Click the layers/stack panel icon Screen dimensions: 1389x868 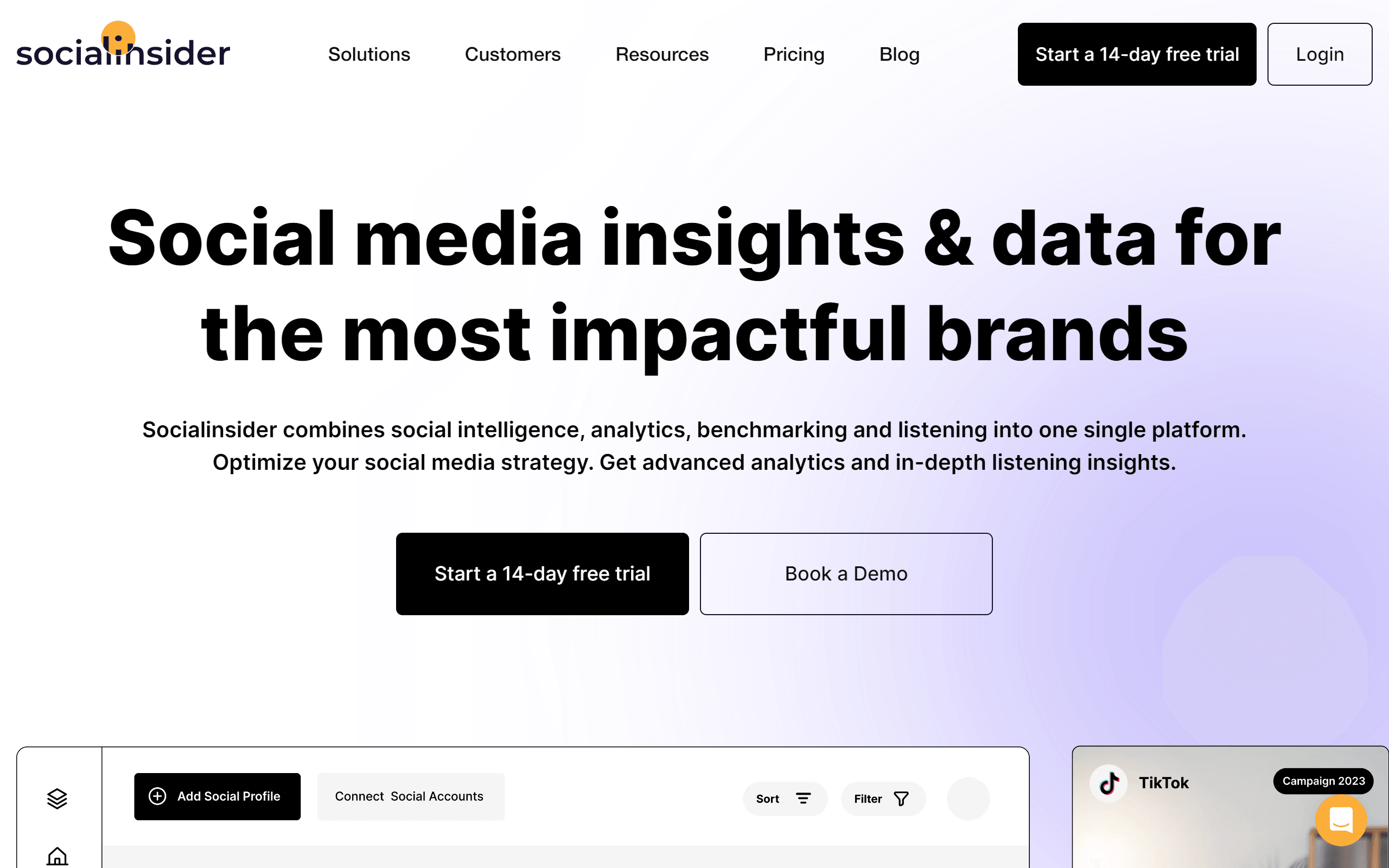pyautogui.click(x=57, y=798)
